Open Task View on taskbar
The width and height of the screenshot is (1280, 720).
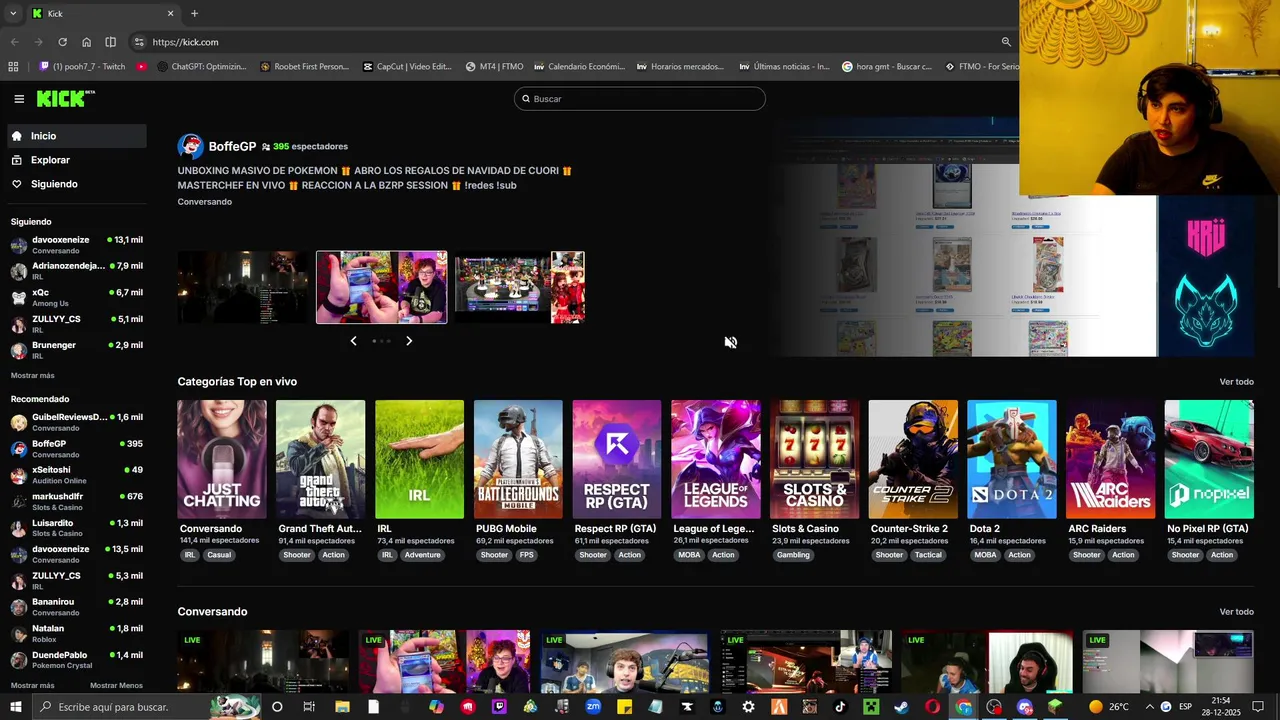click(x=309, y=707)
